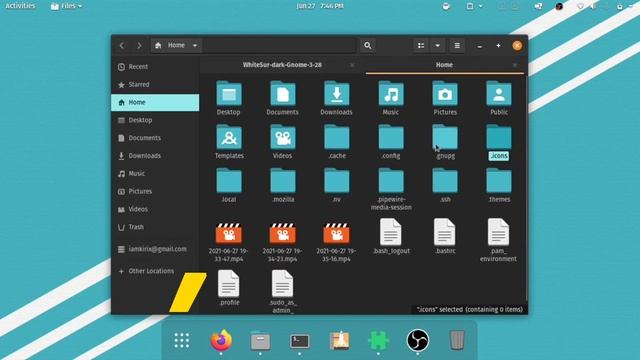The height and width of the screenshot is (360, 640).
Task: Open Files manager from the dock
Action: (x=260, y=340)
